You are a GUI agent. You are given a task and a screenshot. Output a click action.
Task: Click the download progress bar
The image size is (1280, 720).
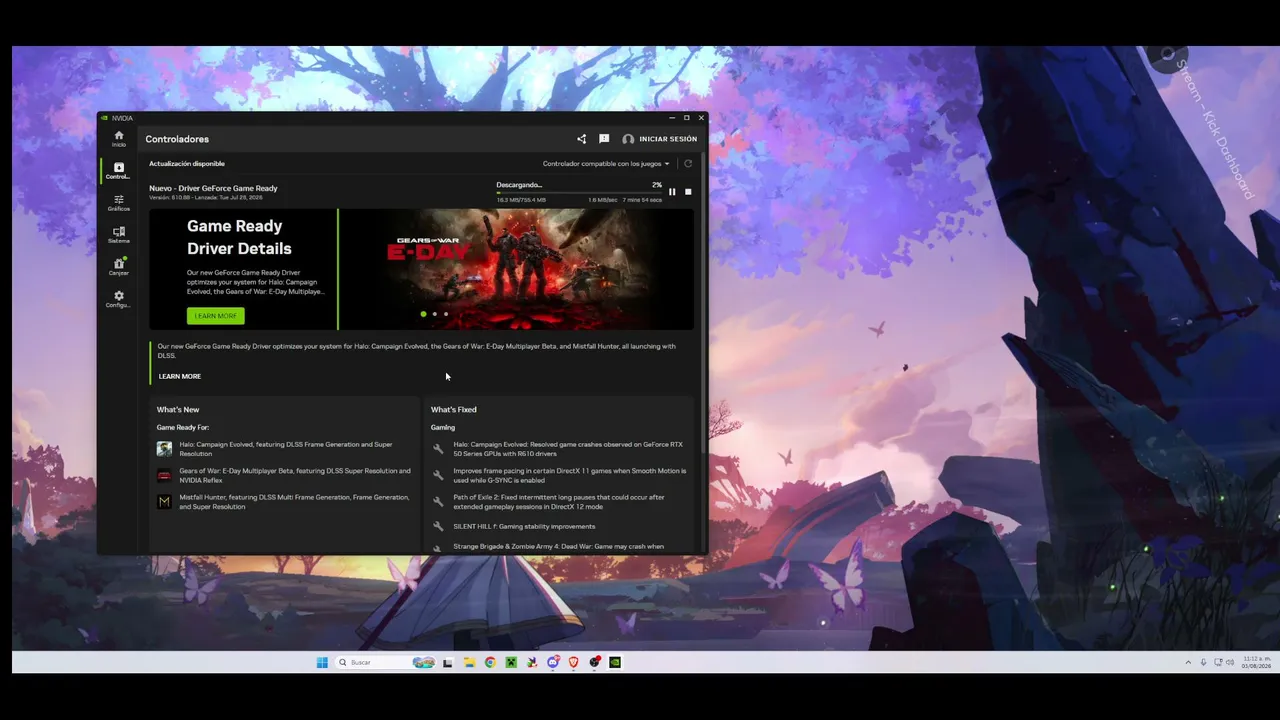click(579, 193)
